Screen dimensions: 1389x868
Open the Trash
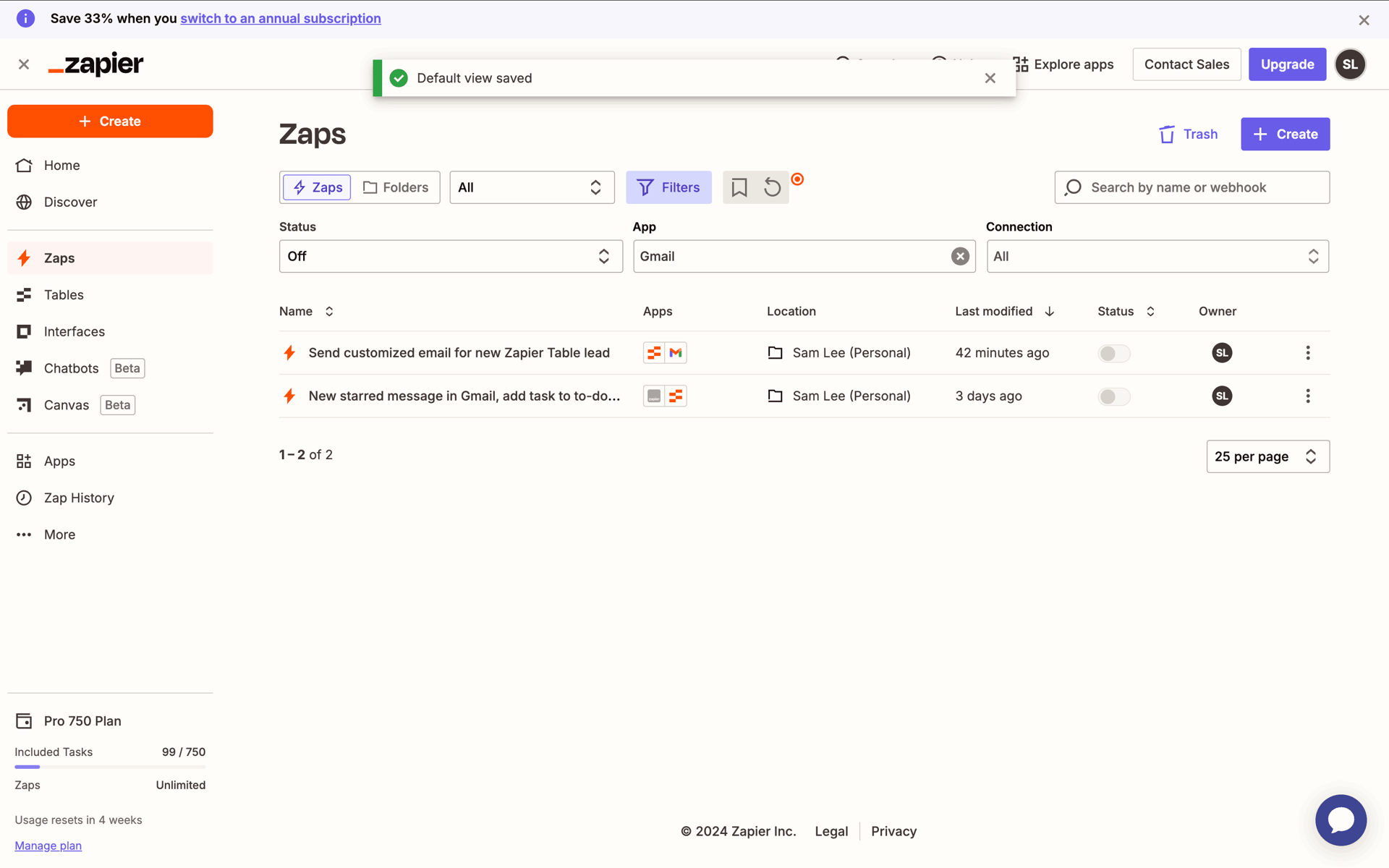[1188, 134]
